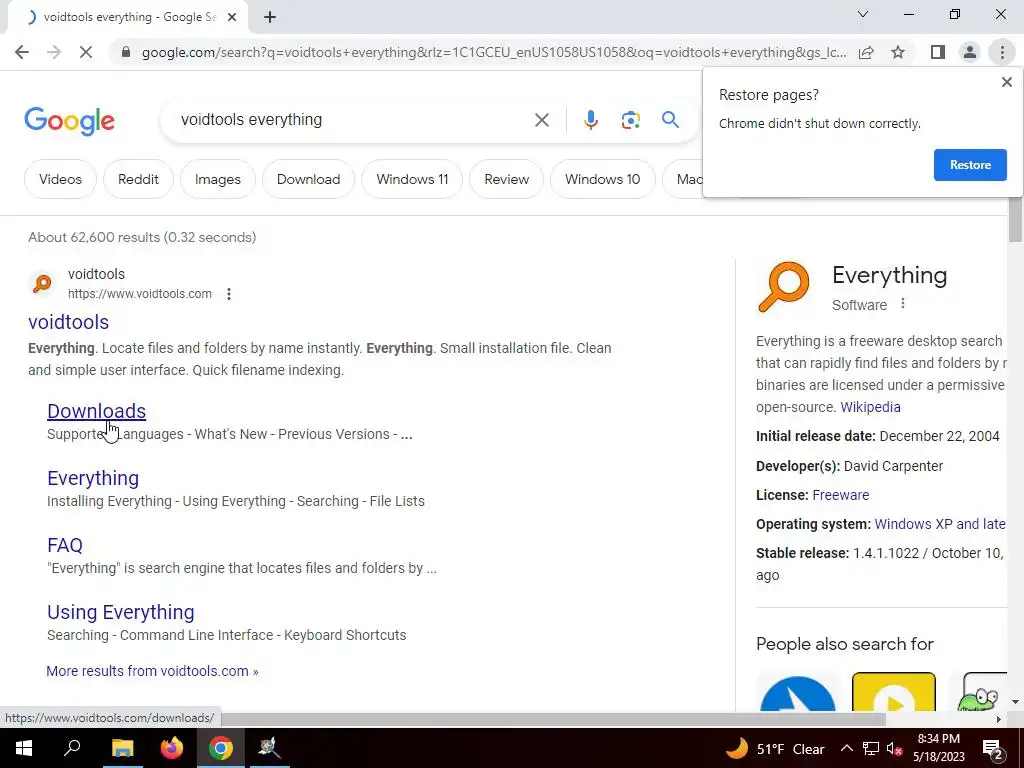Open the Using Everything sitelink
Screen dimensions: 1024x768
pos(121,612)
